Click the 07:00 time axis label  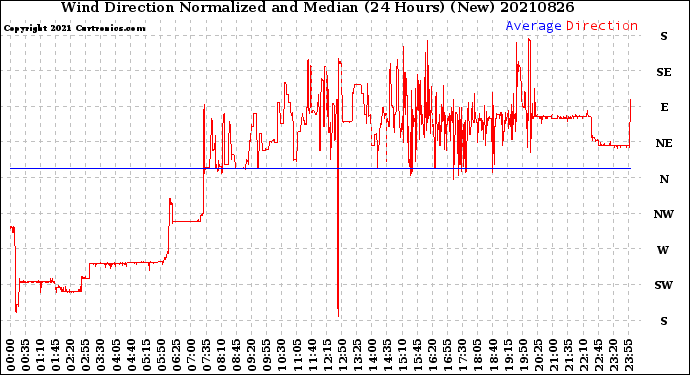(191, 355)
